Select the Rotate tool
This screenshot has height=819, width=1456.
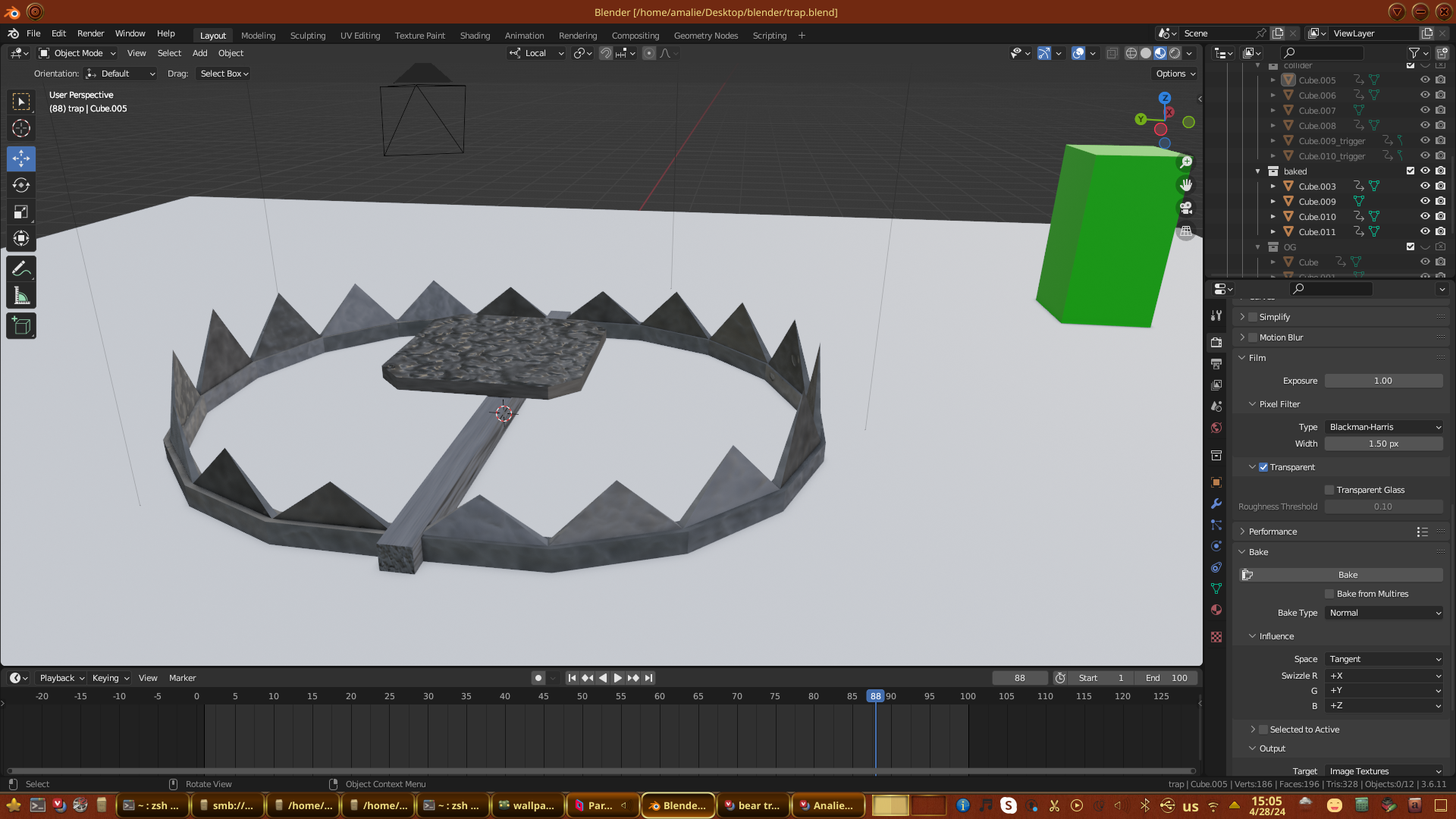coord(21,185)
